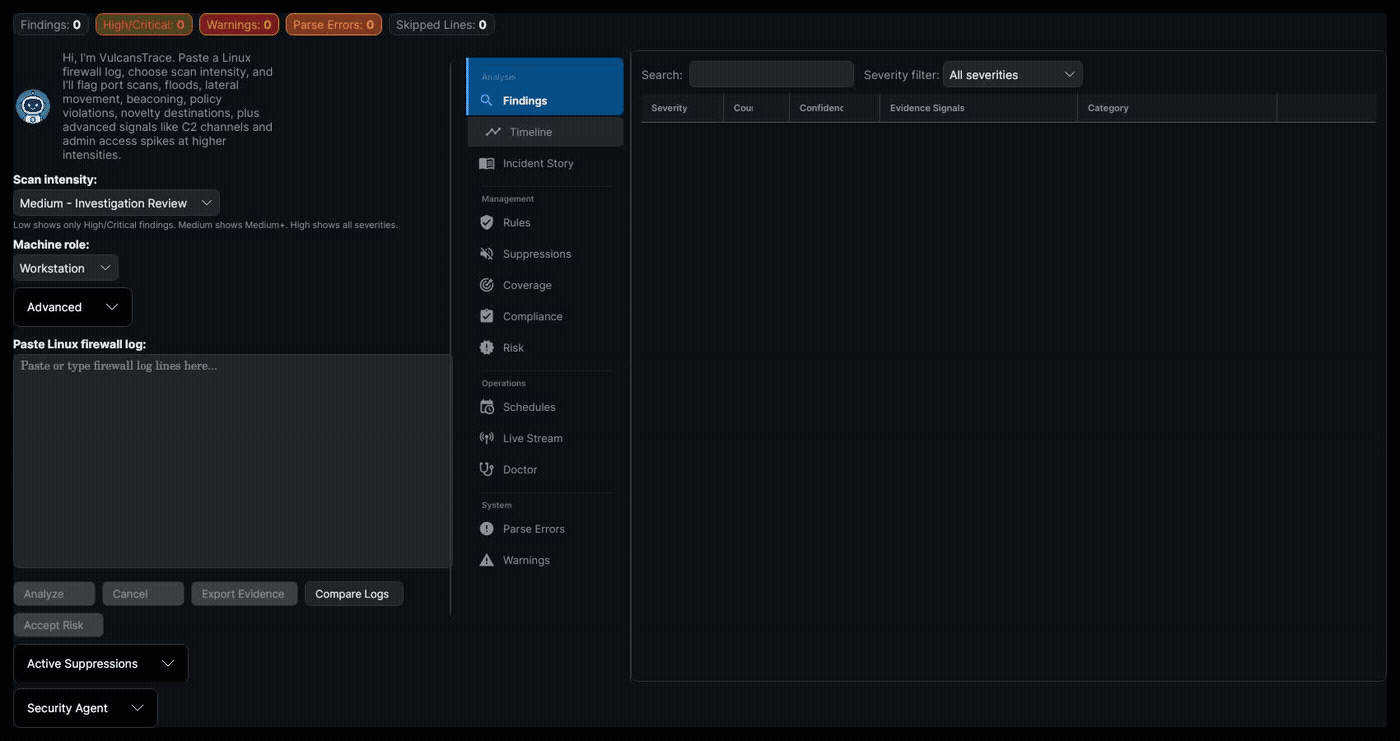Click the Risk gear-alert icon
1400x741 pixels.
pos(487,347)
